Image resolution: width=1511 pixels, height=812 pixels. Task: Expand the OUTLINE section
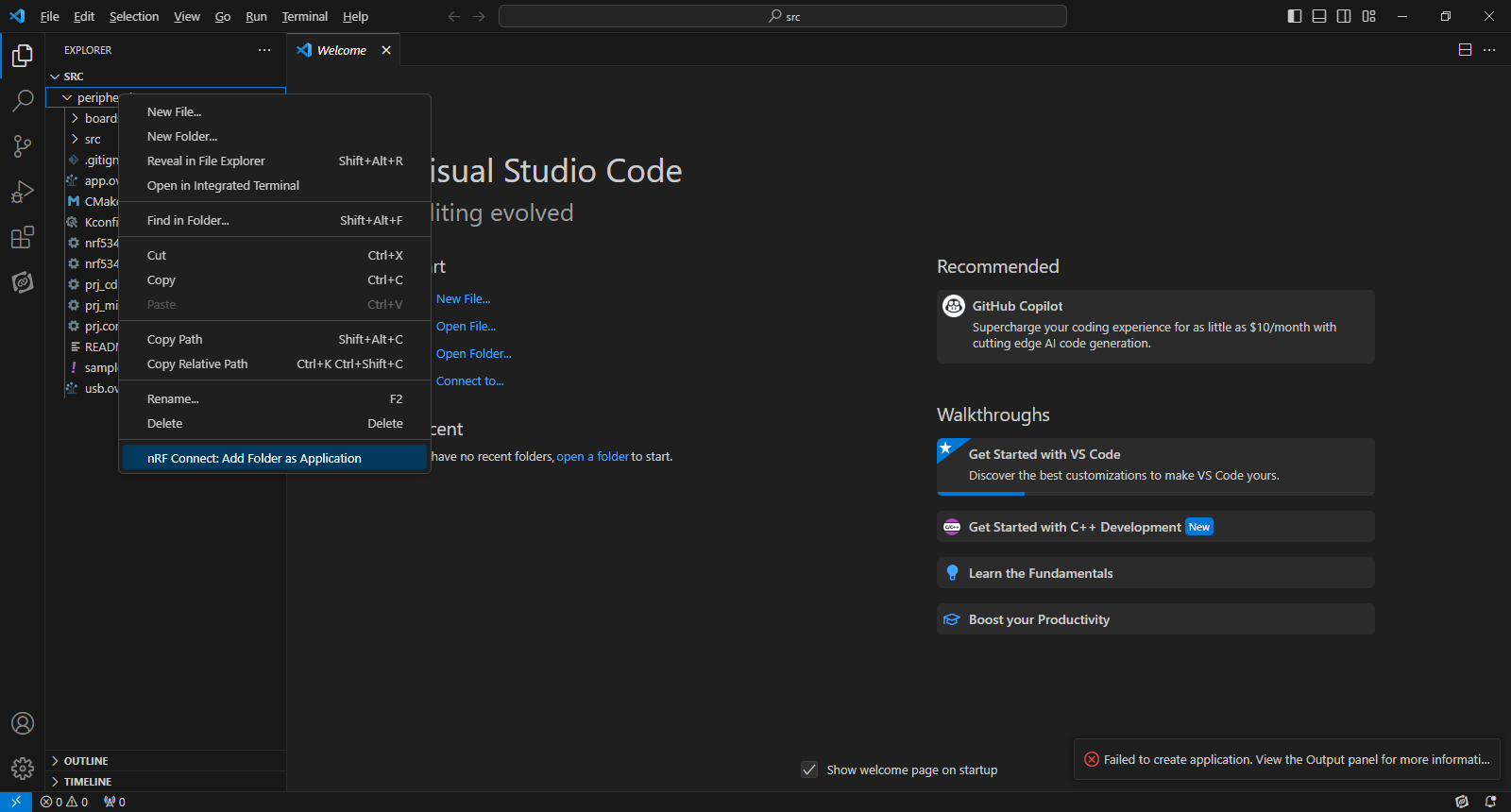[86, 761]
